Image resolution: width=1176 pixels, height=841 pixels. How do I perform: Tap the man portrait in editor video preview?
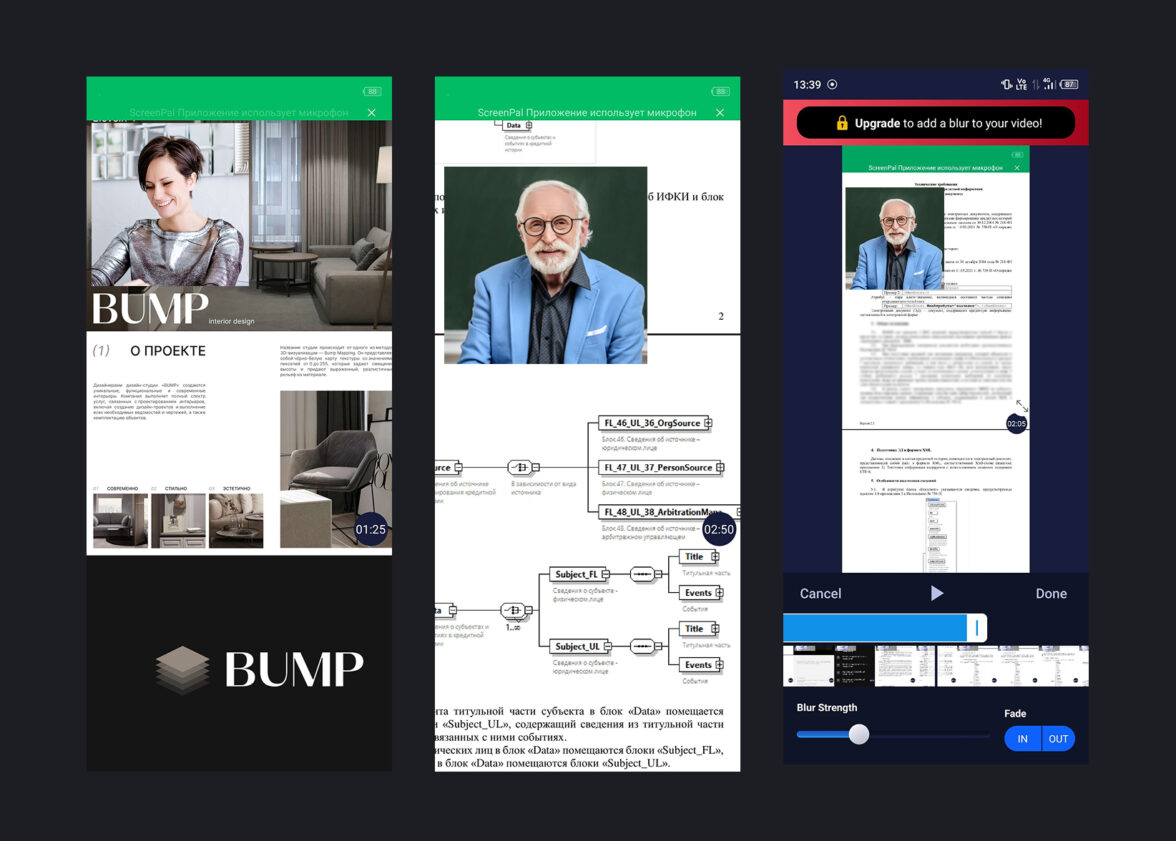[894, 238]
